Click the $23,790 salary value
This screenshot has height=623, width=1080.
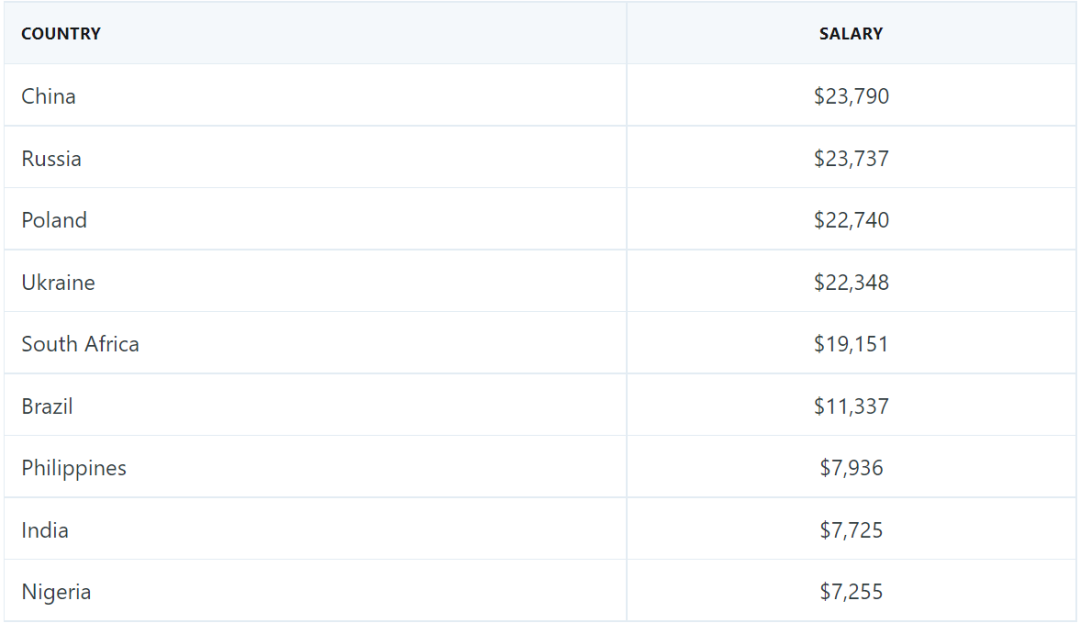[x=851, y=96]
